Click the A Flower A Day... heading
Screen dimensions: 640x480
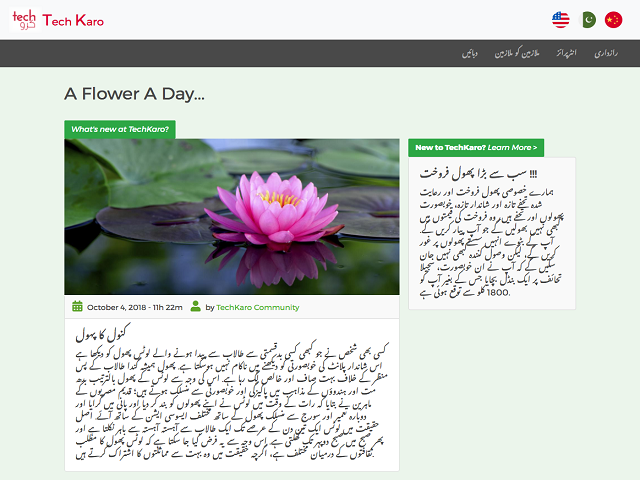coord(134,94)
